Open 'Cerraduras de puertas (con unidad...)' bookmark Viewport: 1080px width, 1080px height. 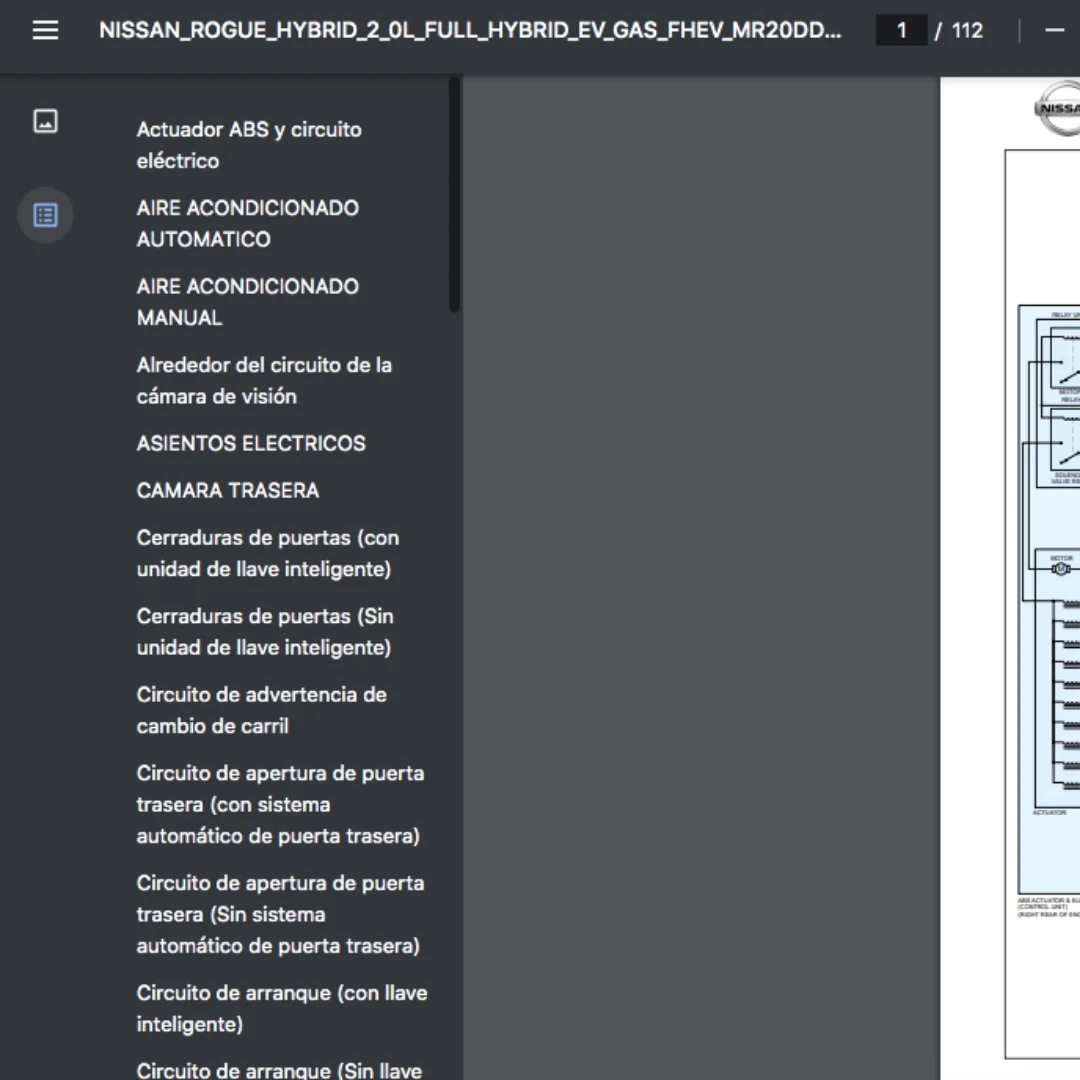[267, 553]
